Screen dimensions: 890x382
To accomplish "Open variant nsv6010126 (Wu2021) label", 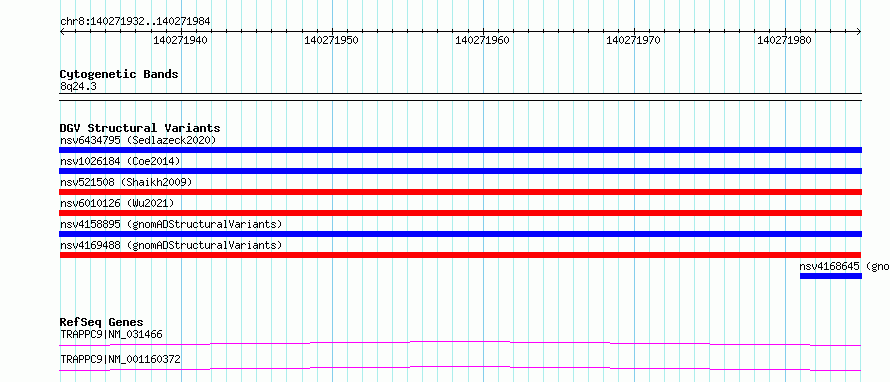I will (x=117, y=203).
